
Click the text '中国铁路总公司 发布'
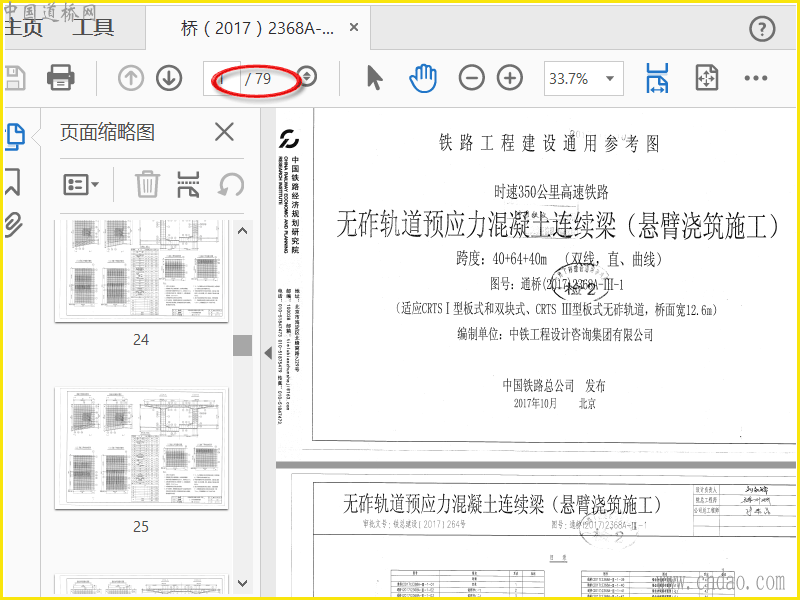tap(554, 385)
